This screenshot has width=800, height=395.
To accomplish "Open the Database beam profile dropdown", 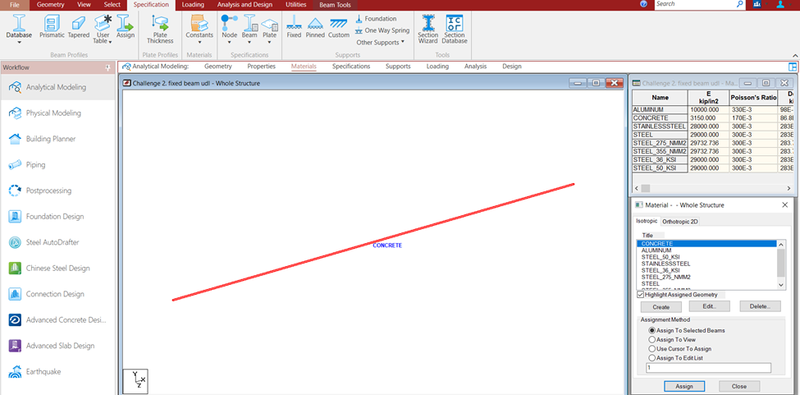I will click(x=19, y=30).
